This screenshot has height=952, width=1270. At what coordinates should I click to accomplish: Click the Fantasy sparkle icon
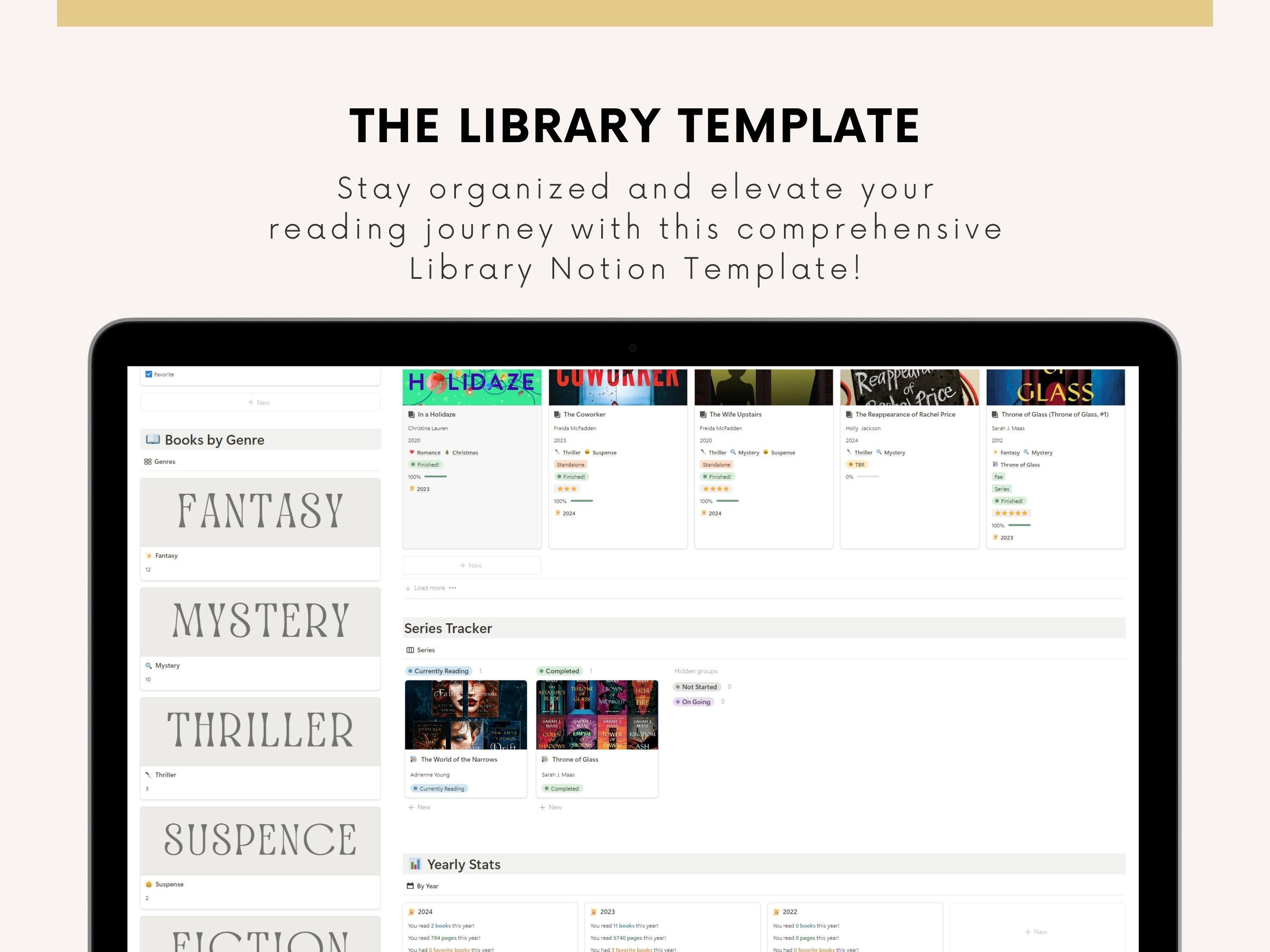[149, 556]
